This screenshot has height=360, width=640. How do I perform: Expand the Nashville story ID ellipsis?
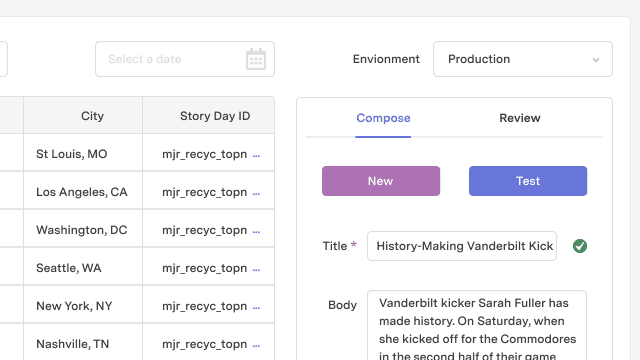click(256, 345)
